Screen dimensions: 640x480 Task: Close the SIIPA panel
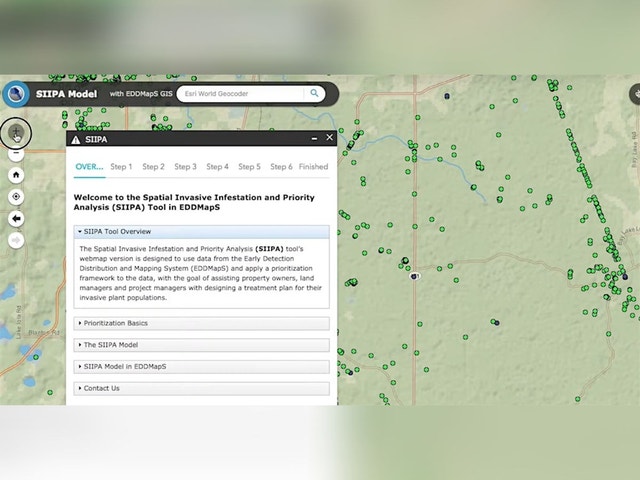[x=329, y=138]
